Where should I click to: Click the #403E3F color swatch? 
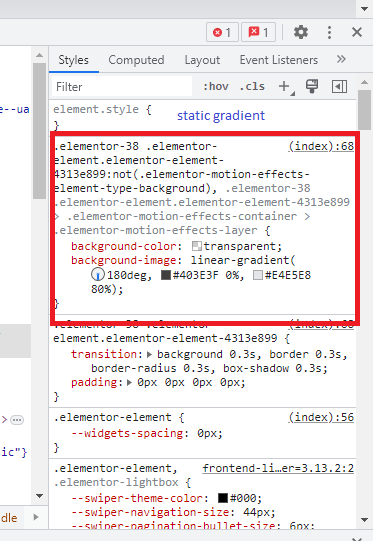(x=166, y=275)
